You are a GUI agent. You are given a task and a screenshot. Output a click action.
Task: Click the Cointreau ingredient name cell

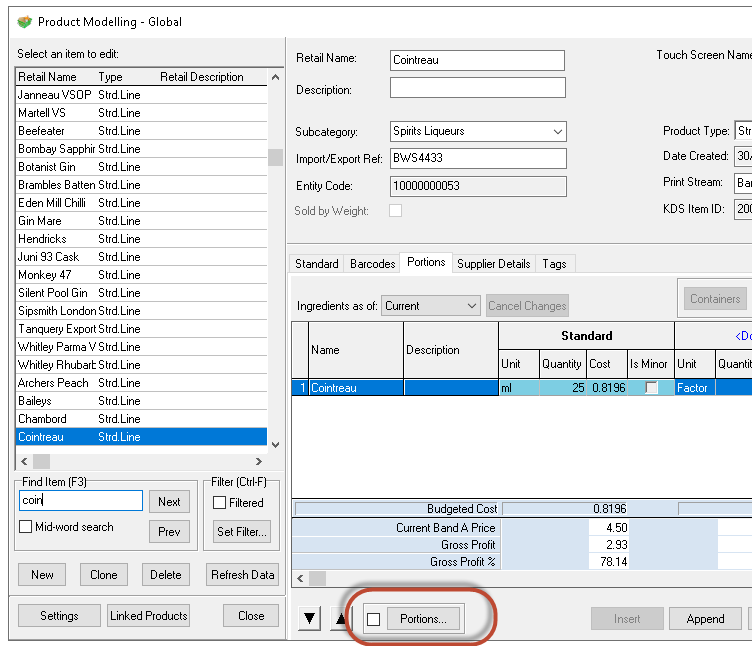(x=356, y=388)
